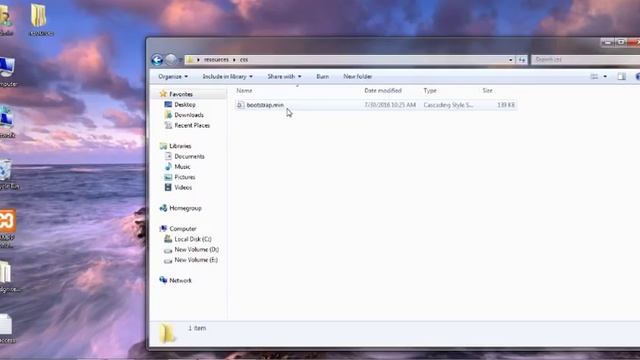
Task: Select the resources folder on the desktop
Action: point(40,20)
